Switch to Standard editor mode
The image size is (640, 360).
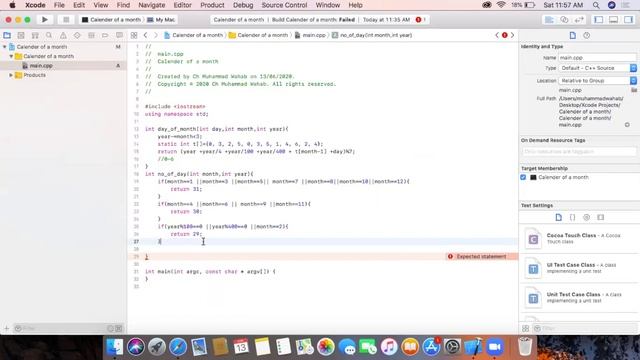[x=549, y=20]
